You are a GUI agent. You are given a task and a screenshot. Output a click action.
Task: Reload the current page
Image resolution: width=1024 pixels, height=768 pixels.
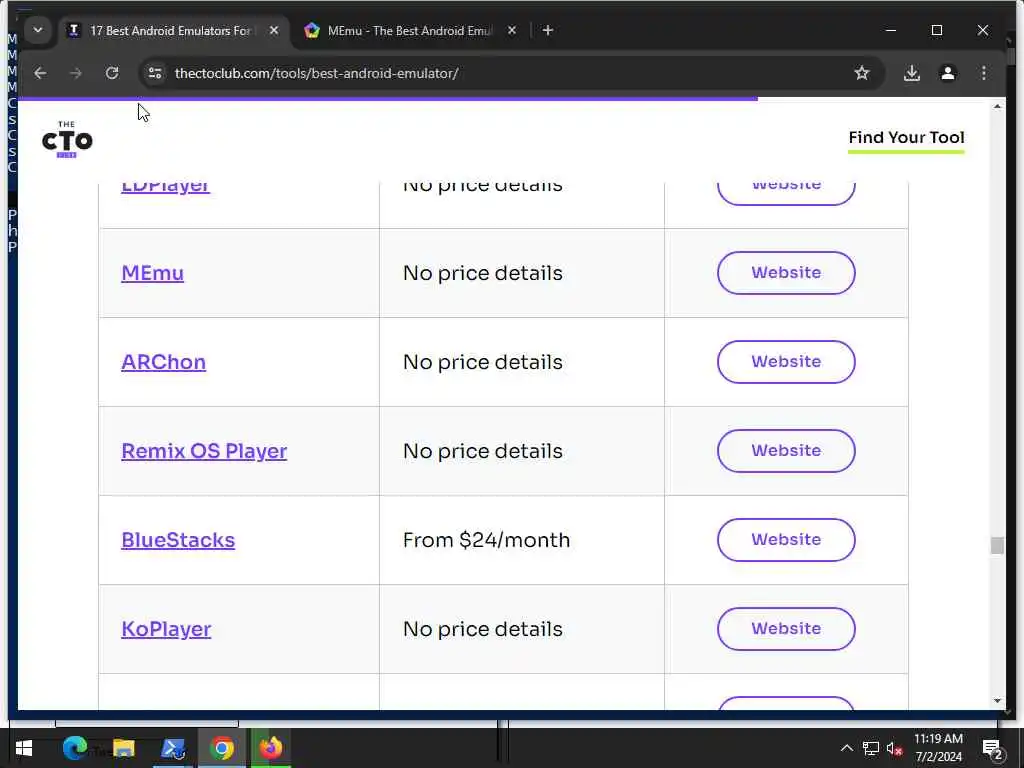point(112,73)
